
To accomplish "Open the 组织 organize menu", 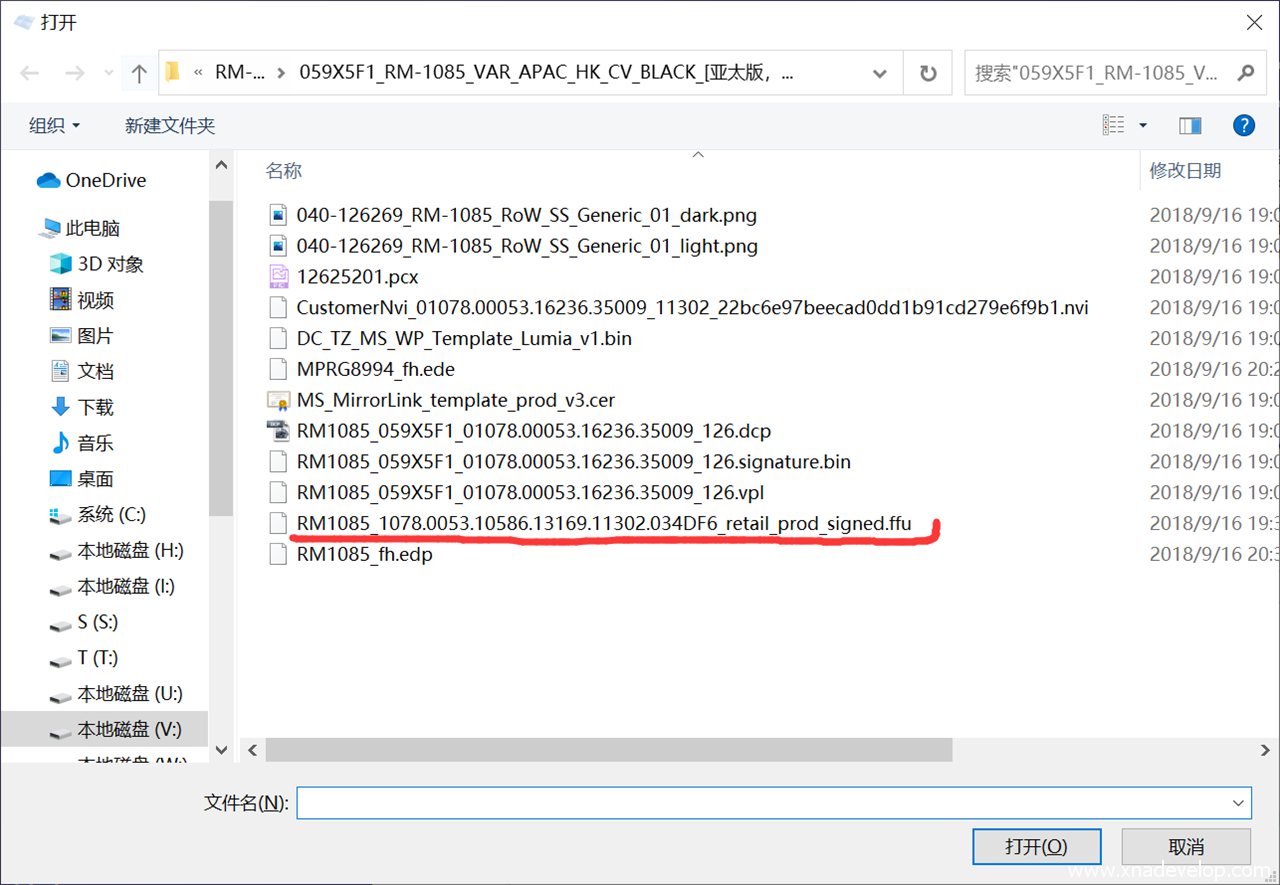I will click(x=54, y=126).
